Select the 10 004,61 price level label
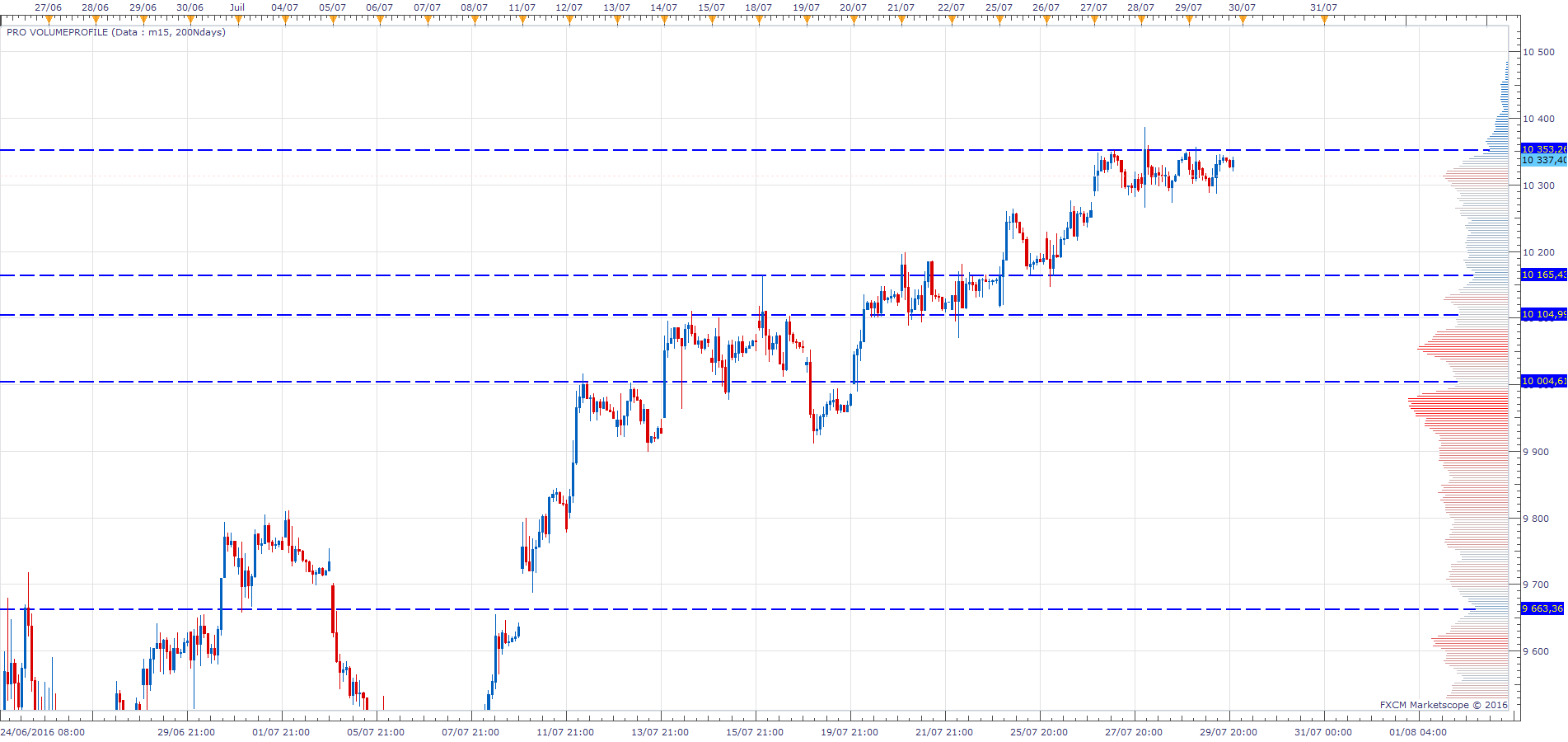Viewport: 1568px width, 742px height. tap(1544, 381)
